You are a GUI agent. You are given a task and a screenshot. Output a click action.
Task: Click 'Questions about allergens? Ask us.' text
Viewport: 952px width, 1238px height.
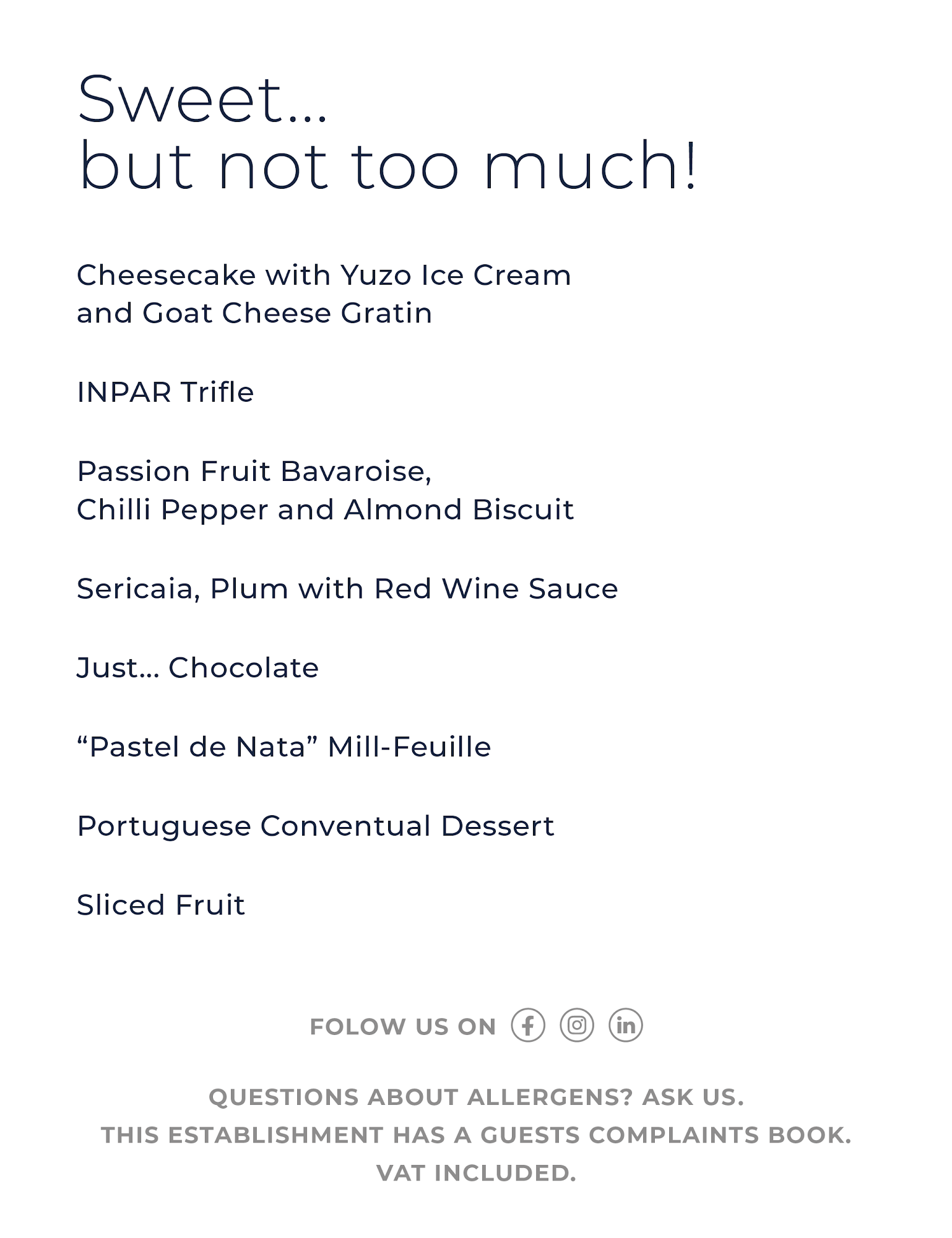click(476, 1097)
